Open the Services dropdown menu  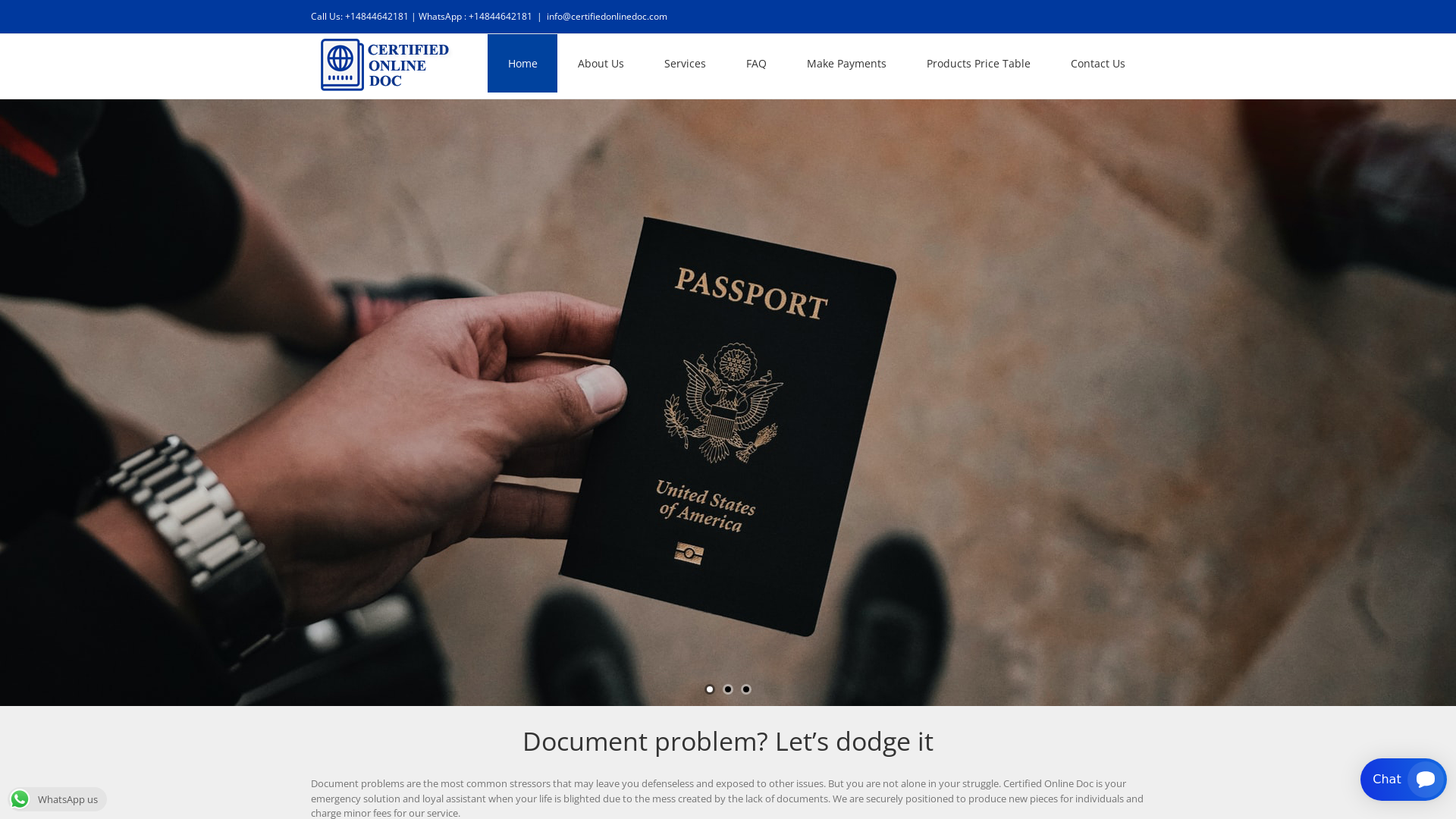[x=685, y=63]
